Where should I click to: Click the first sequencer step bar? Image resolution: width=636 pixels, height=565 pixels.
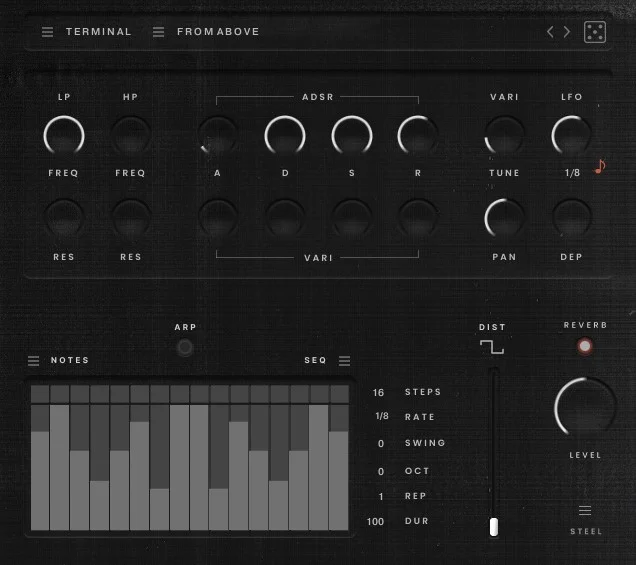click(40, 467)
